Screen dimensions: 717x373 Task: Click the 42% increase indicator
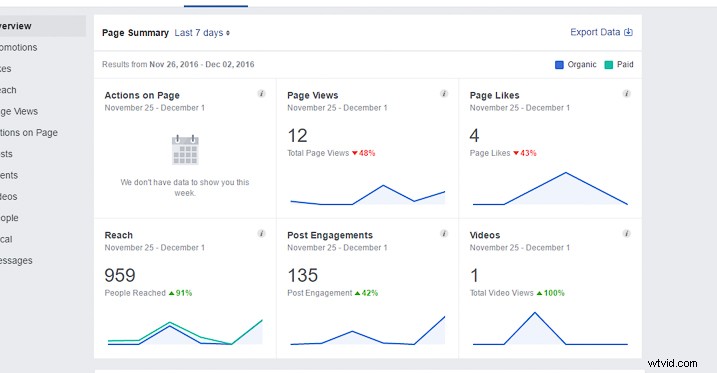(x=366, y=293)
